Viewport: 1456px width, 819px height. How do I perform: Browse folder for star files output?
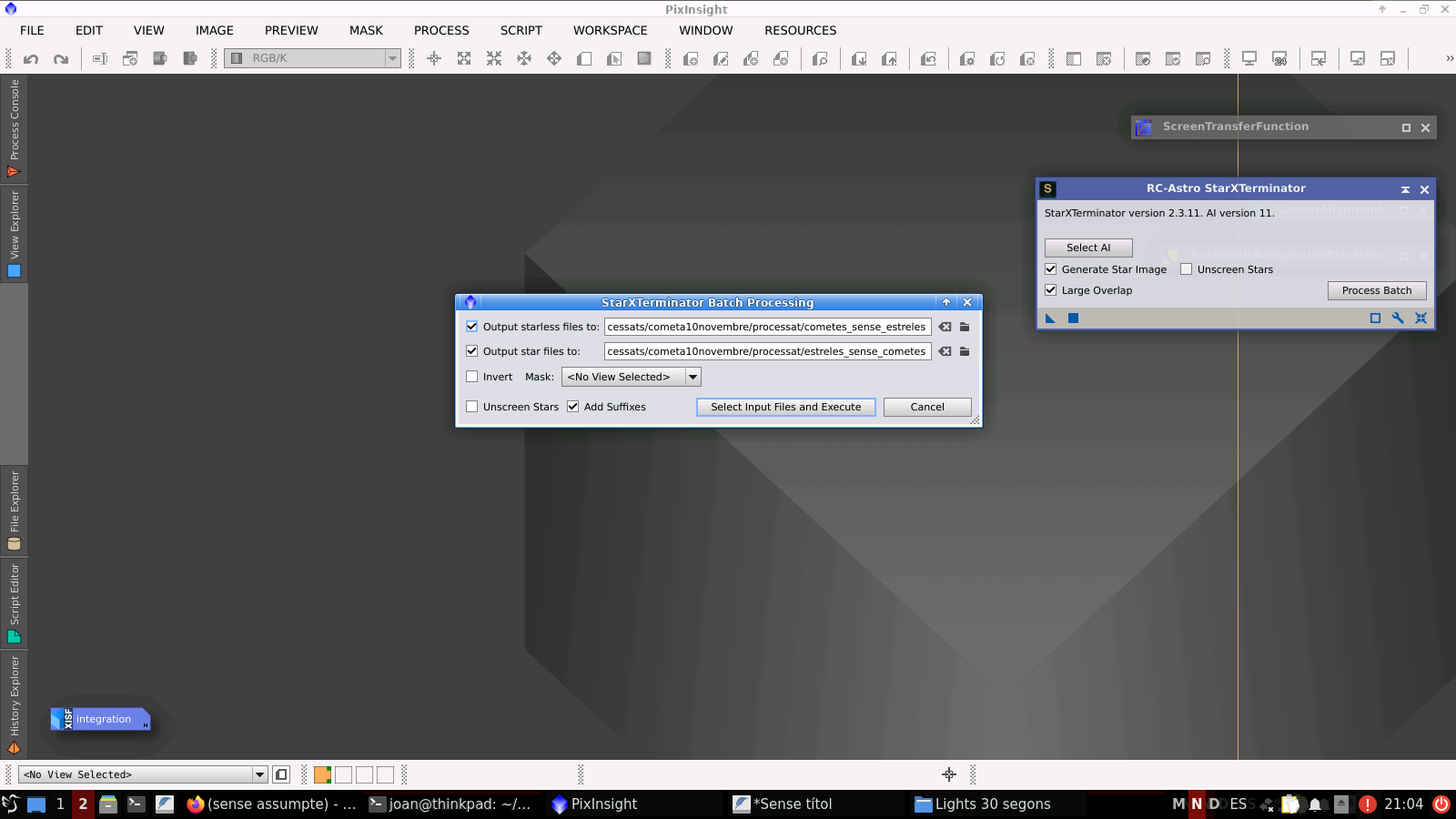965,351
